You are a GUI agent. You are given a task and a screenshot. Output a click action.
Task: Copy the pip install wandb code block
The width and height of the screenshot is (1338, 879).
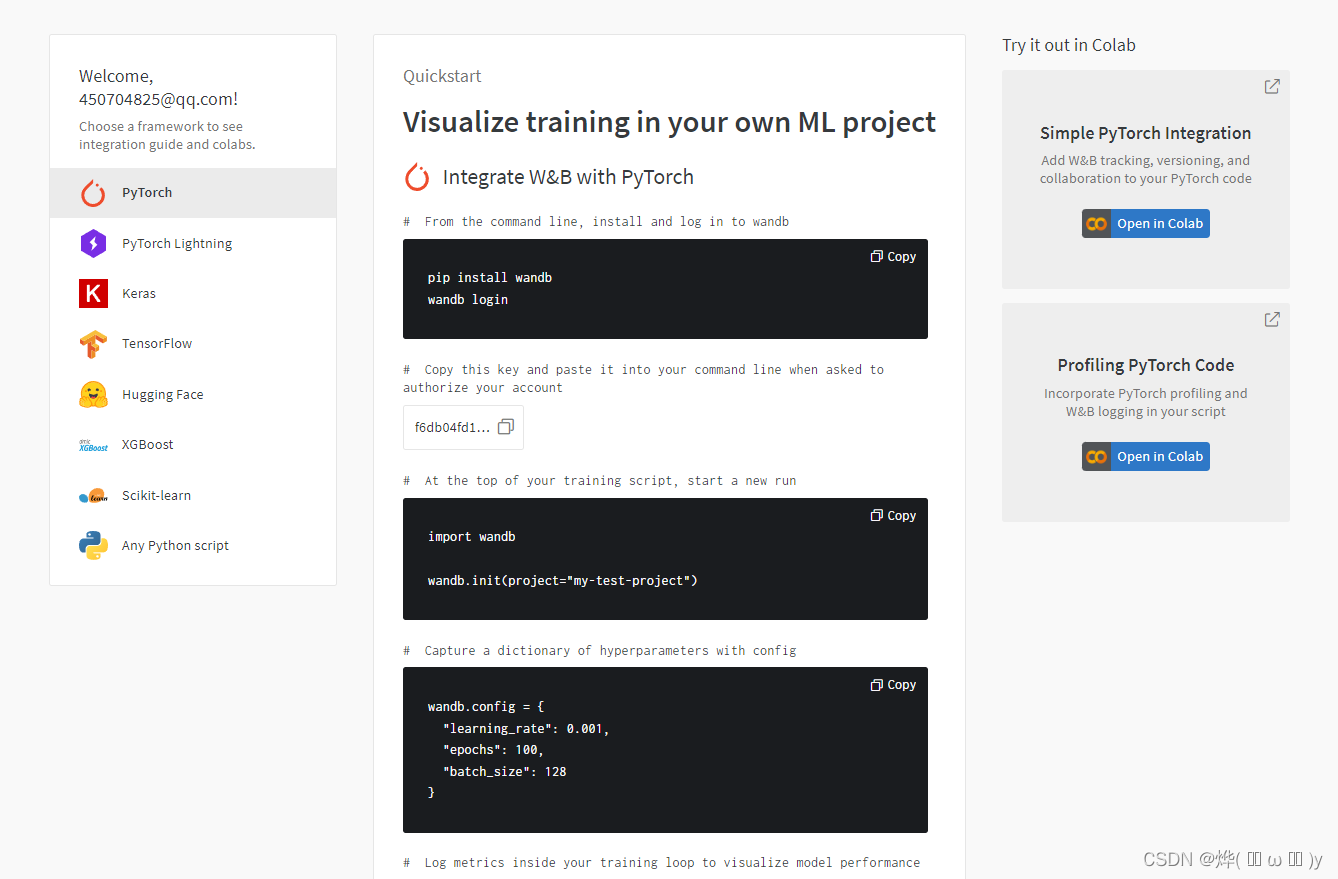coord(893,256)
